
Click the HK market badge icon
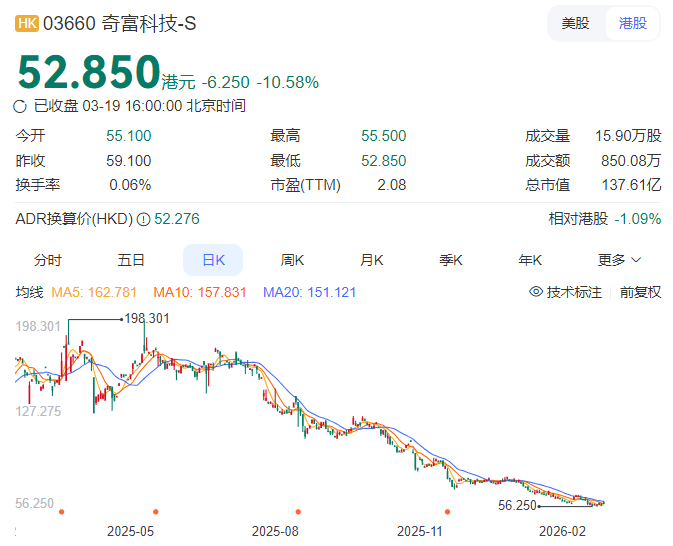click(x=27, y=24)
